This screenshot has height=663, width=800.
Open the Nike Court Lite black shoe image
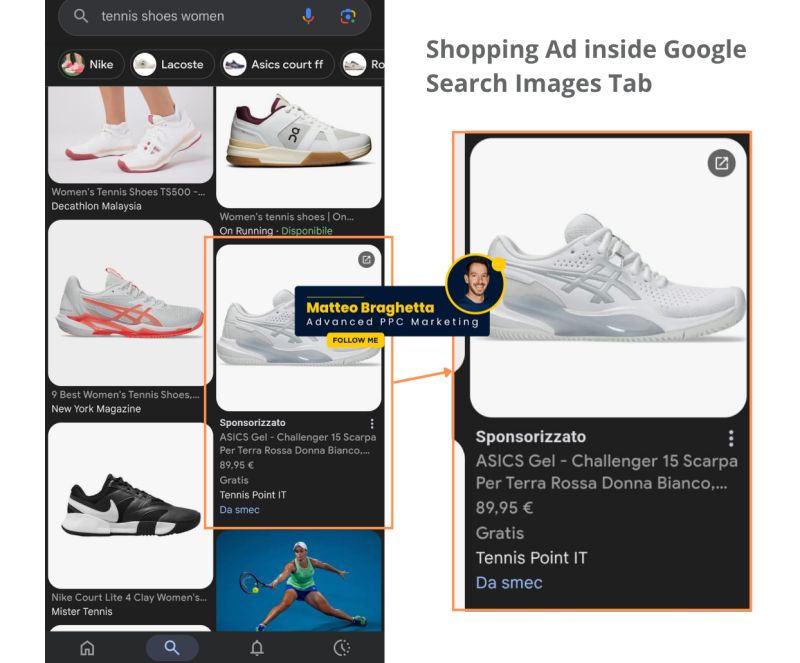[x=130, y=505]
